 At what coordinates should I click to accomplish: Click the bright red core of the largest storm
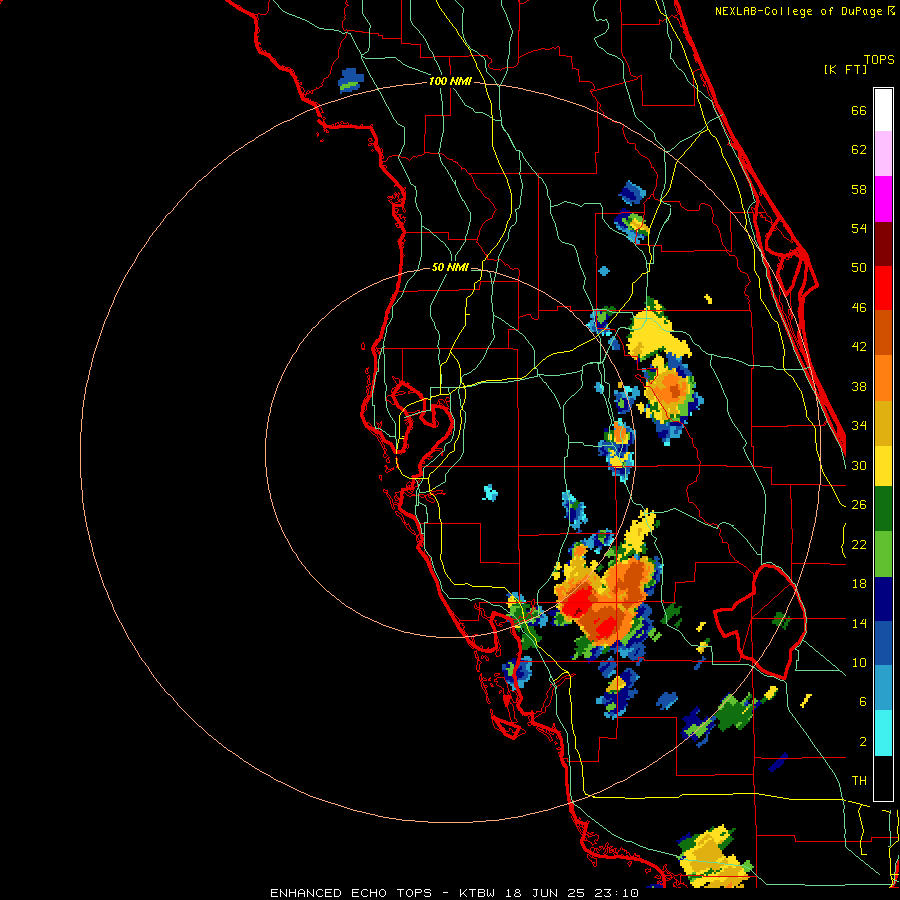579,604
